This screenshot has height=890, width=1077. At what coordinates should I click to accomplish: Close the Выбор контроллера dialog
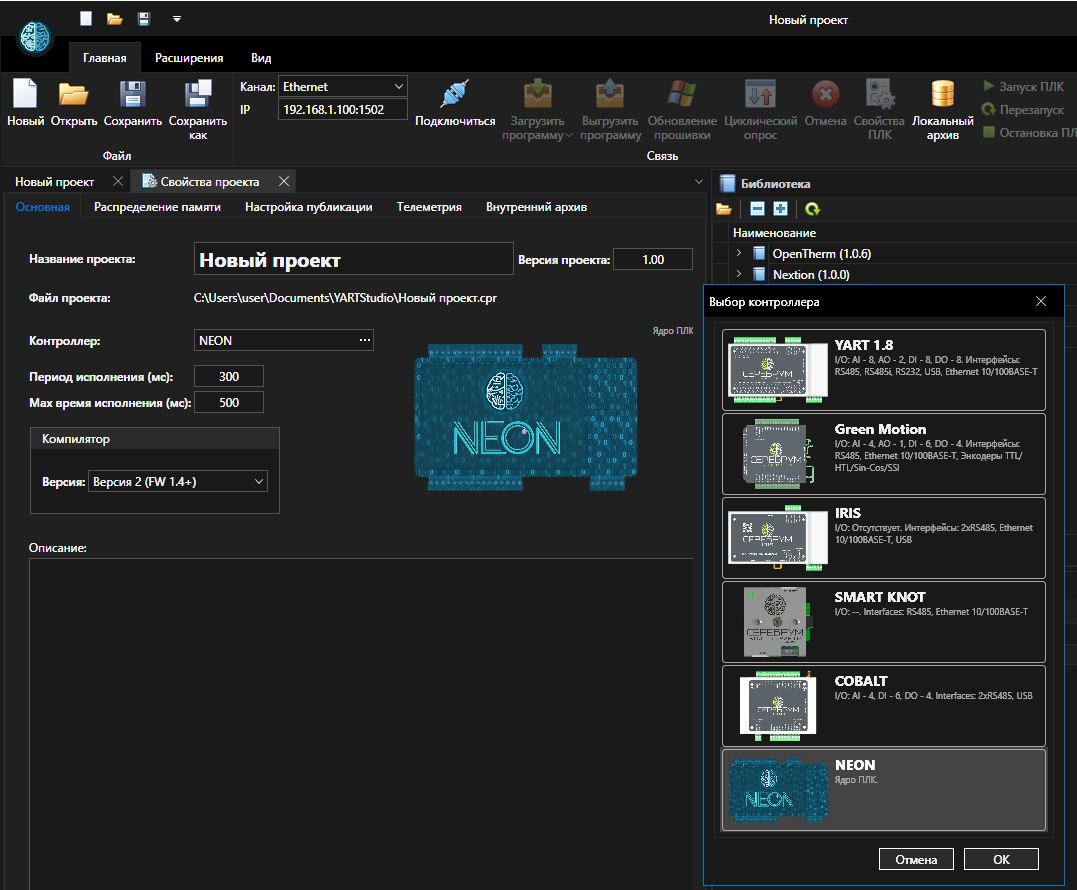[x=1041, y=301]
